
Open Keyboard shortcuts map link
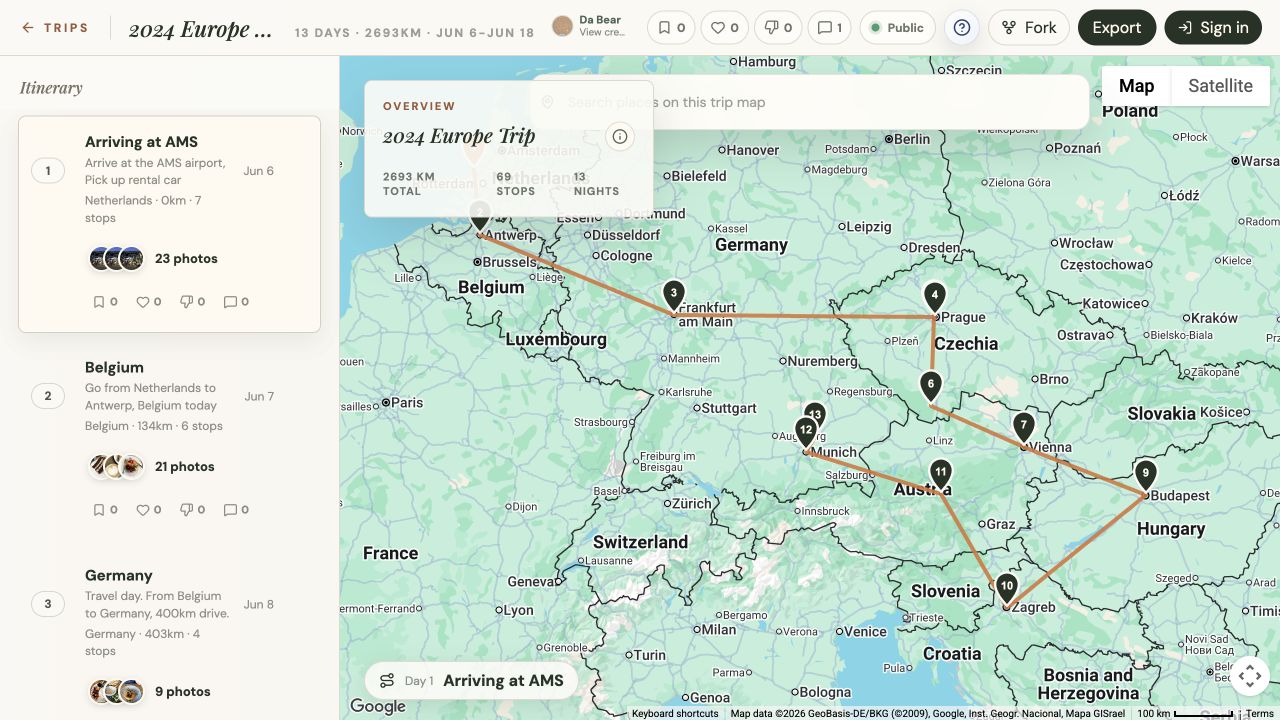tap(675, 714)
